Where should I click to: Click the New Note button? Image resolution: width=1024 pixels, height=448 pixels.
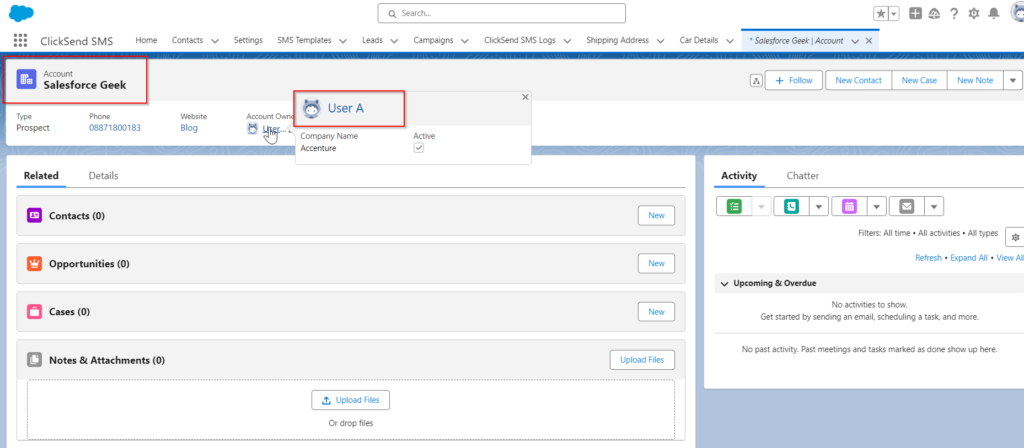click(x=975, y=80)
